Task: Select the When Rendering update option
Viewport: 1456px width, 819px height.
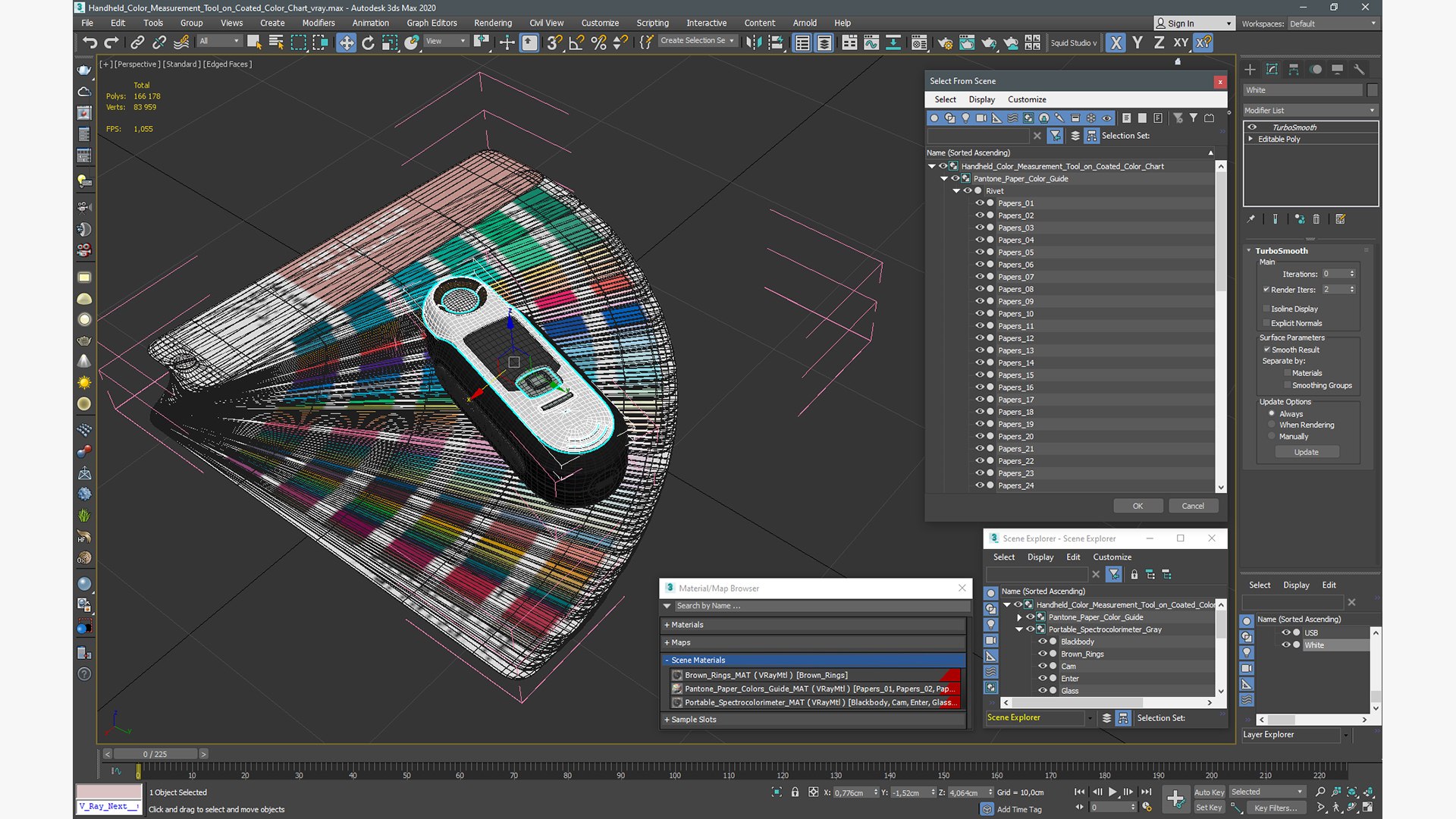Action: click(x=1272, y=425)
